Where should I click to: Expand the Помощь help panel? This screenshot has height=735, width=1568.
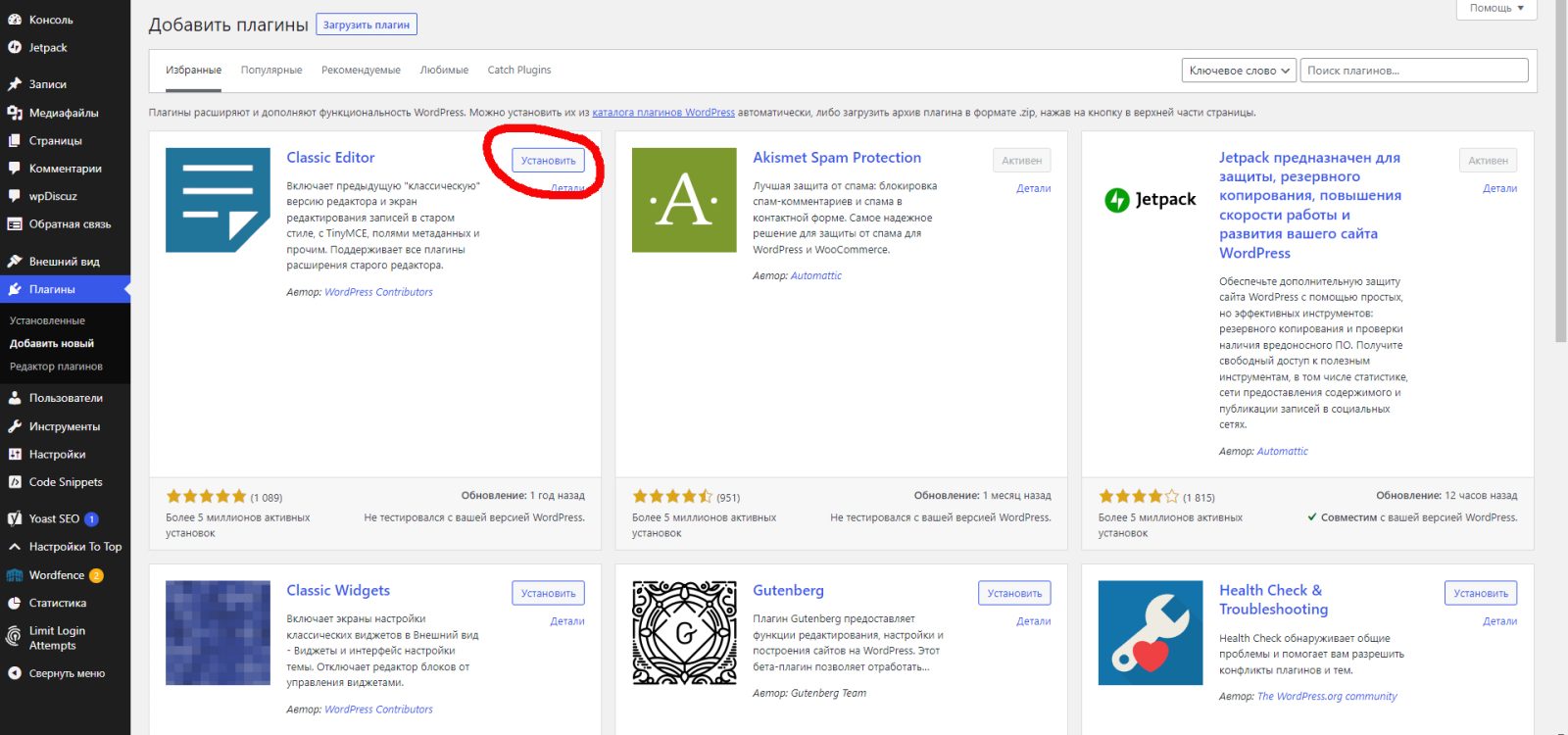coord(1496,8)
